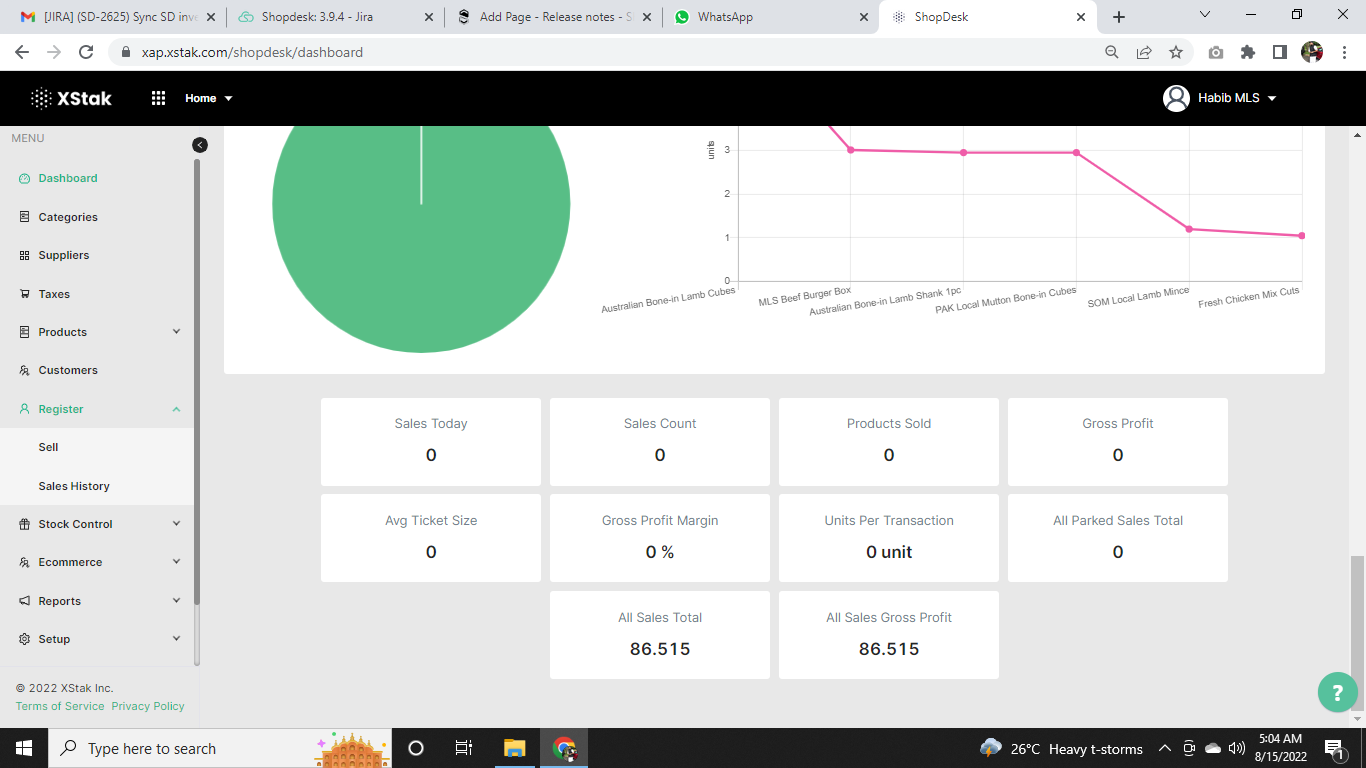Open the Privacy Policy link

148,706
